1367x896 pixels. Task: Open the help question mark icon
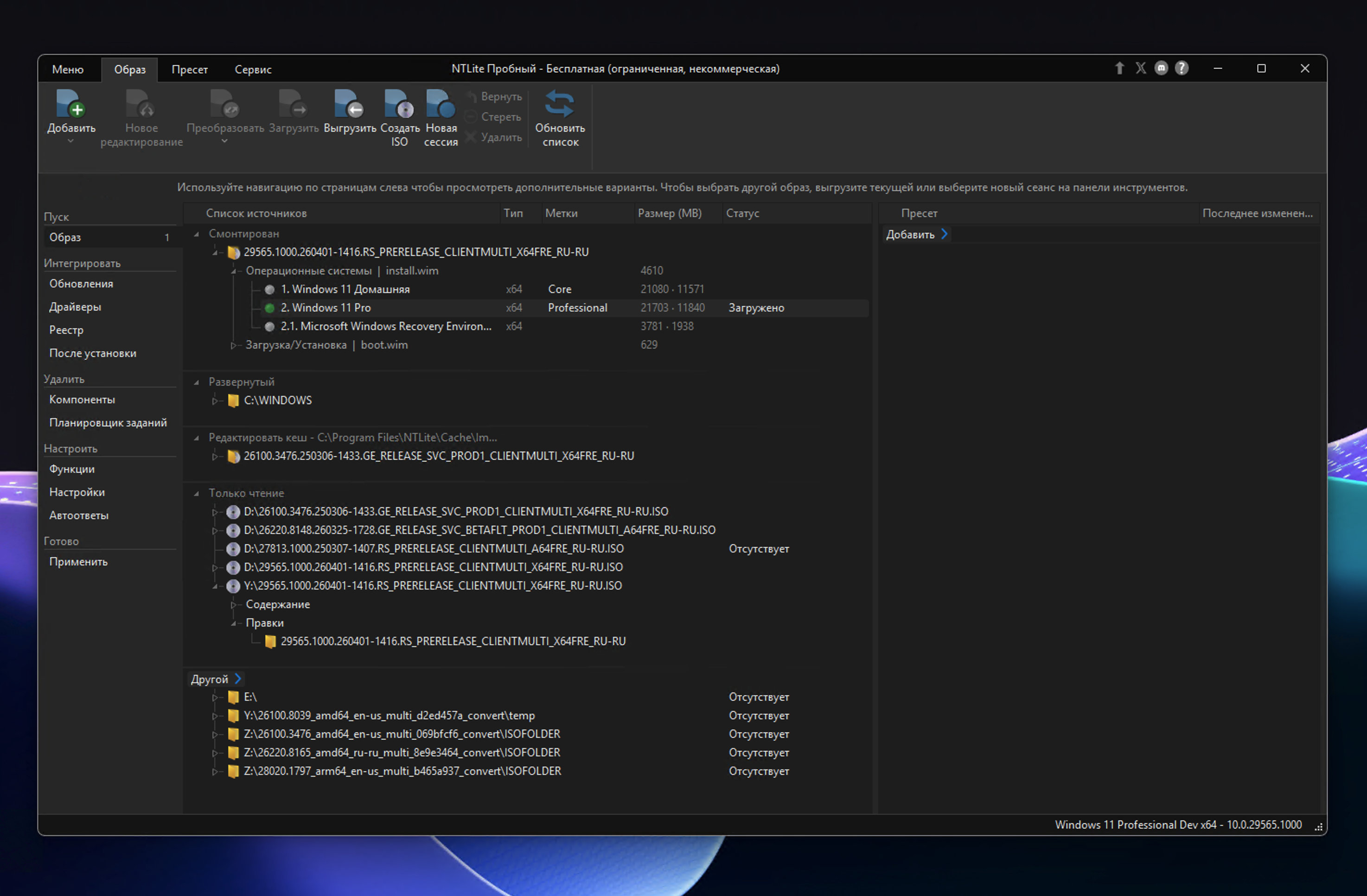(x=1182, y=68)
